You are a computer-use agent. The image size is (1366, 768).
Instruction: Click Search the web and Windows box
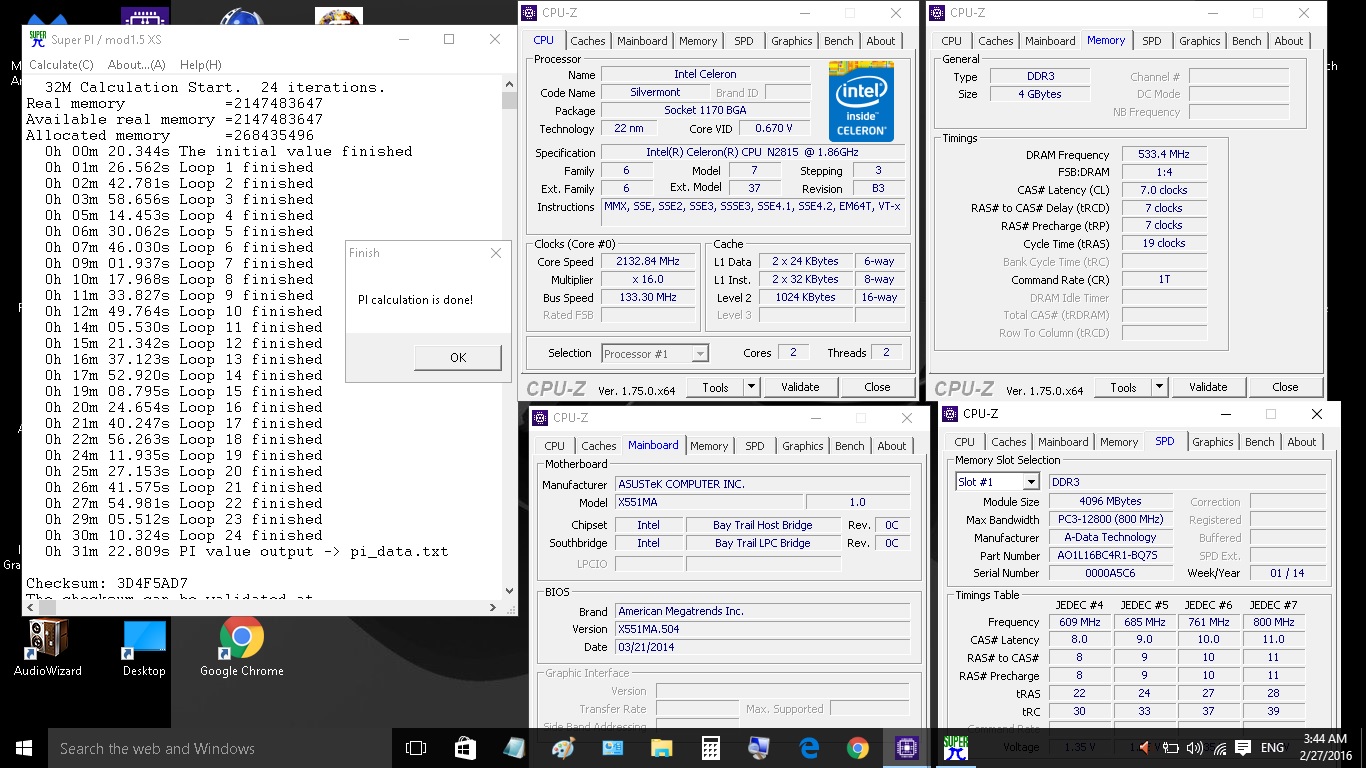[x=220, y=748]
